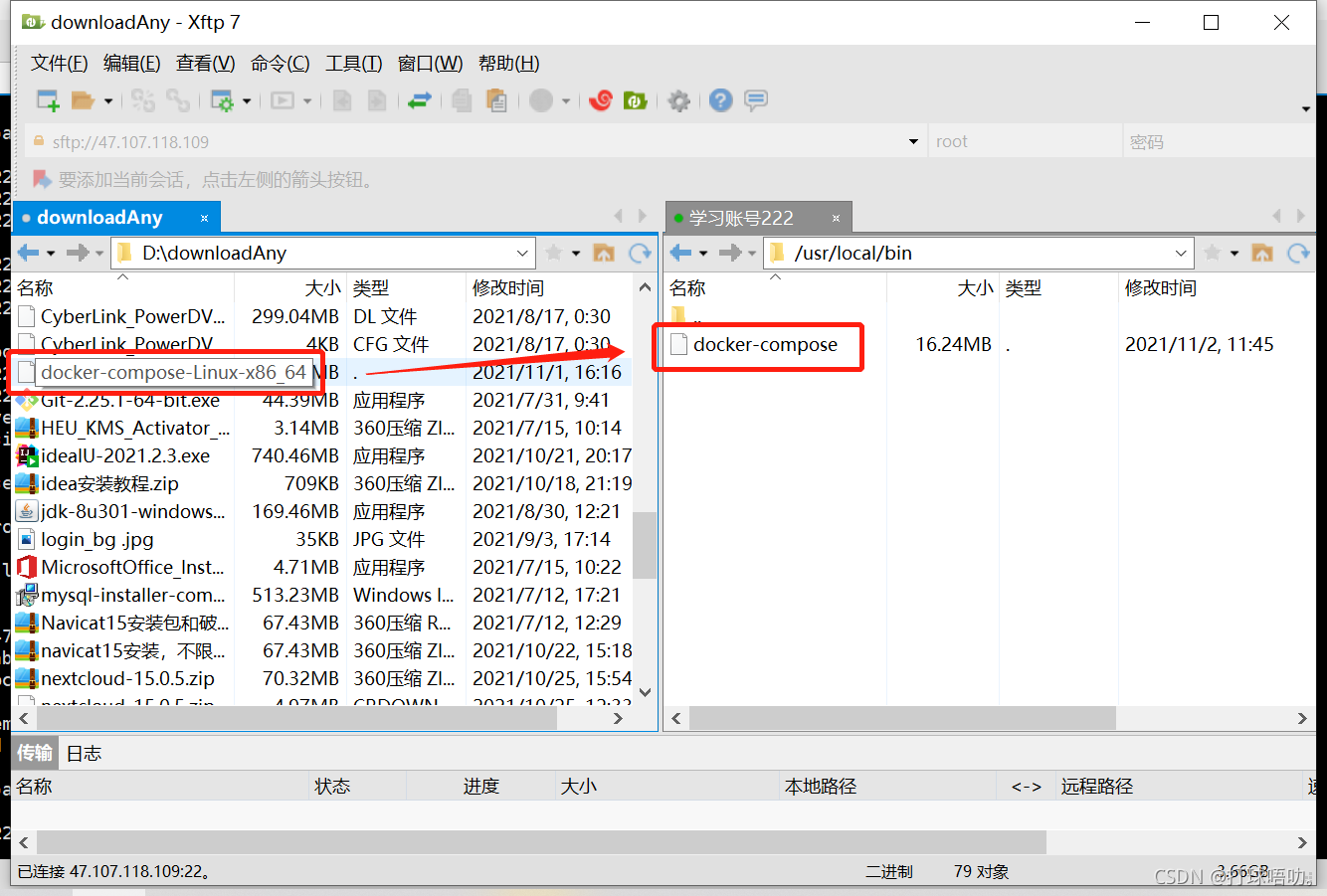Close the downloadAny tab

pyautogui.click(x=204, y=218)
